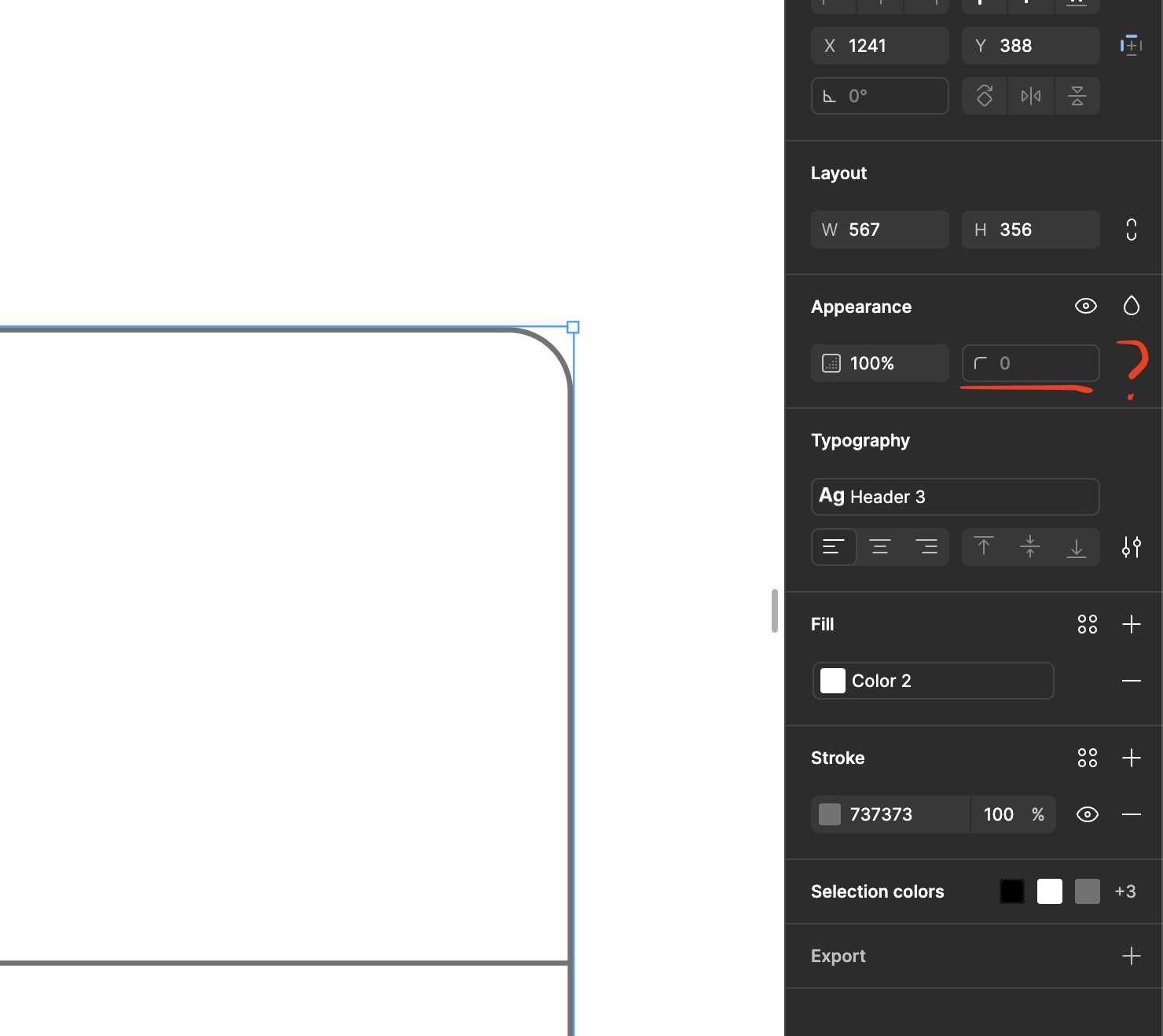Image resolution: width=1163 pixels, height=1036 pixels.
Task: Click the top-right selection handle on canvas
Action: 573,327
